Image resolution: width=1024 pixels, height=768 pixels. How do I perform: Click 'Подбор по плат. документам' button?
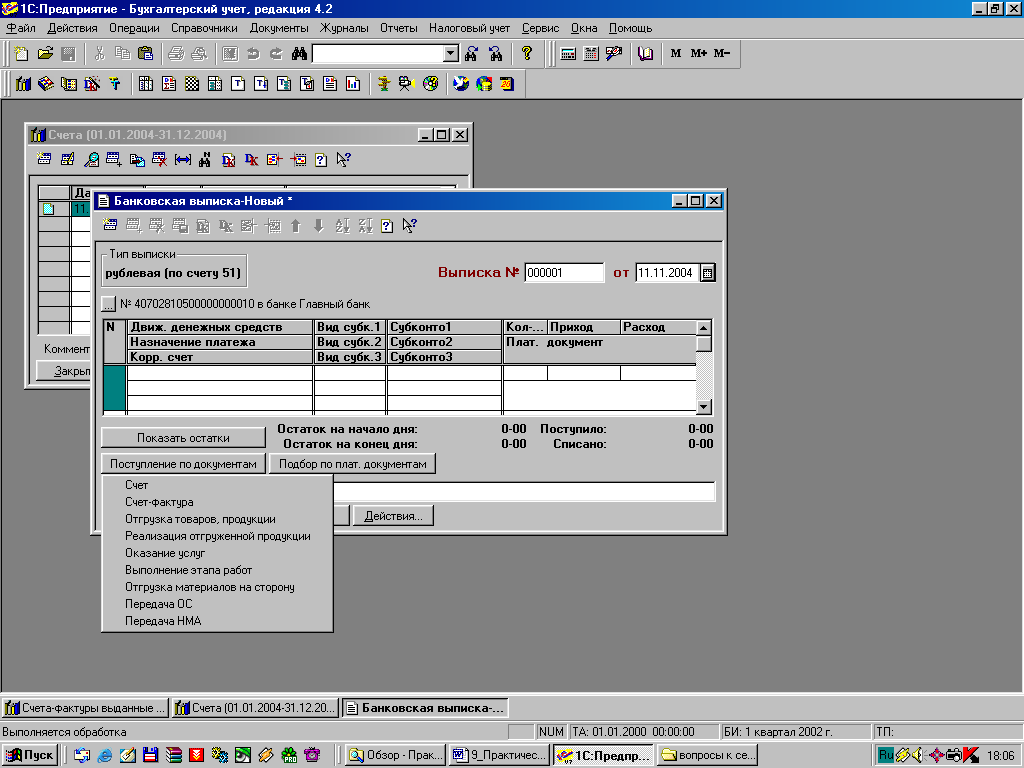[353, 464]
